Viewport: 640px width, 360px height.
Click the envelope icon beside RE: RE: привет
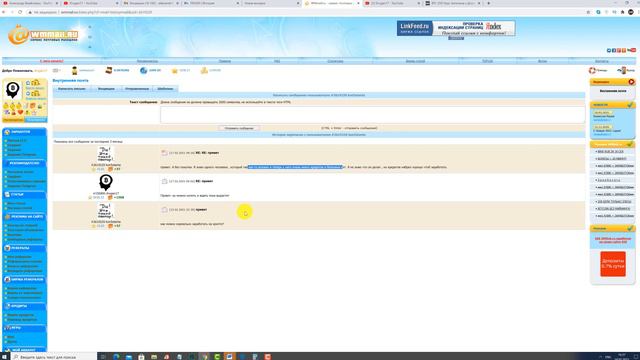tap(164, 153)
